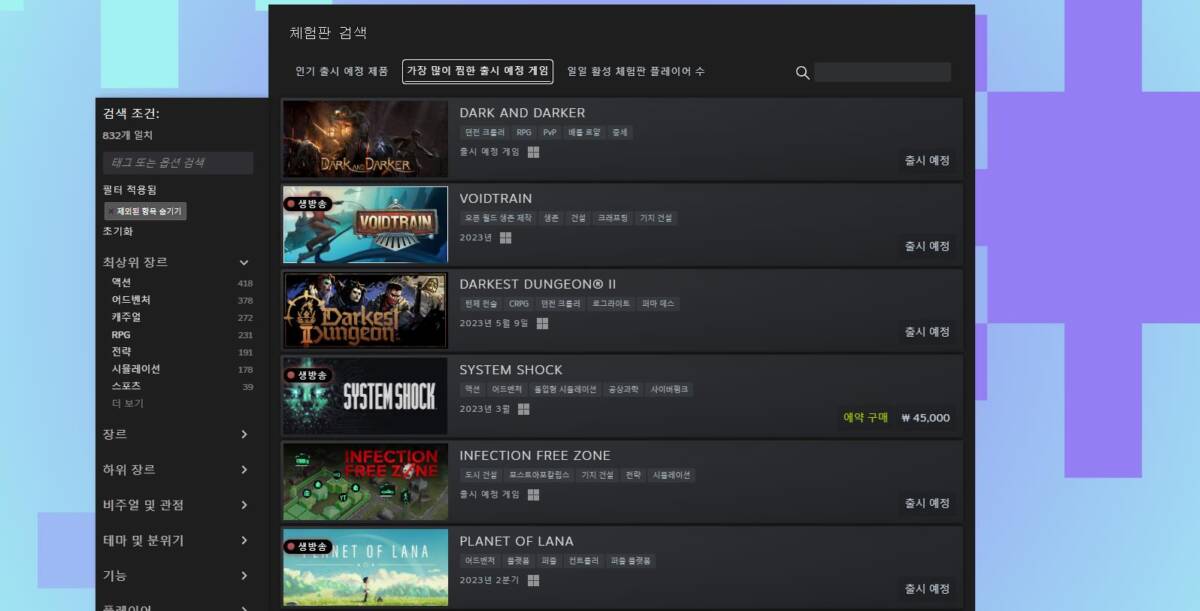Click the Windows icon for Infection Free Zone
Screen dimensions: 1200x611
[536, 496]
